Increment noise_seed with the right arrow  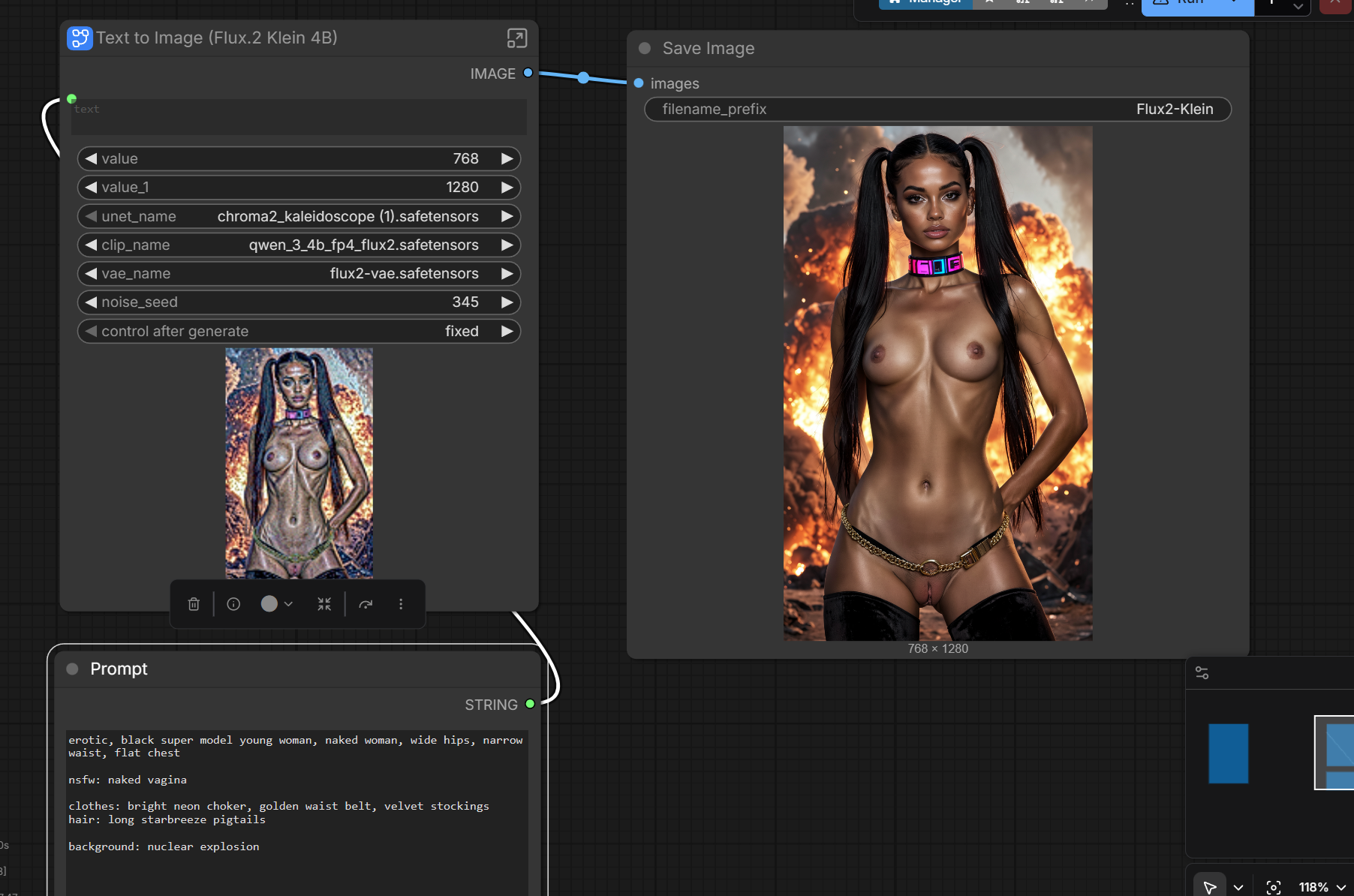pos(507,302)
